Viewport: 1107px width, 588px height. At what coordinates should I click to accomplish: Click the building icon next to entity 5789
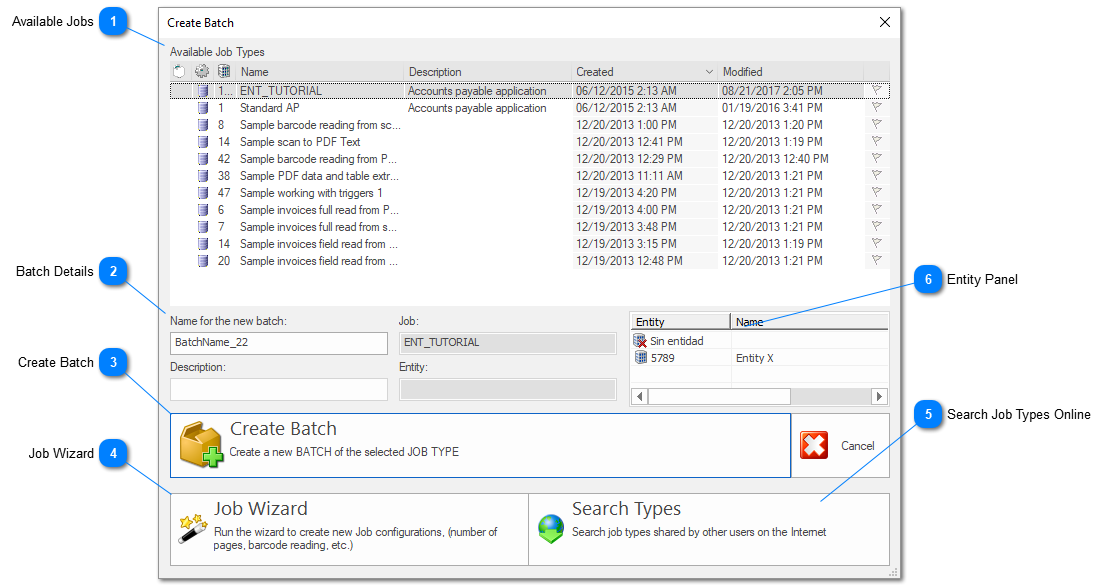coord(640,358)
